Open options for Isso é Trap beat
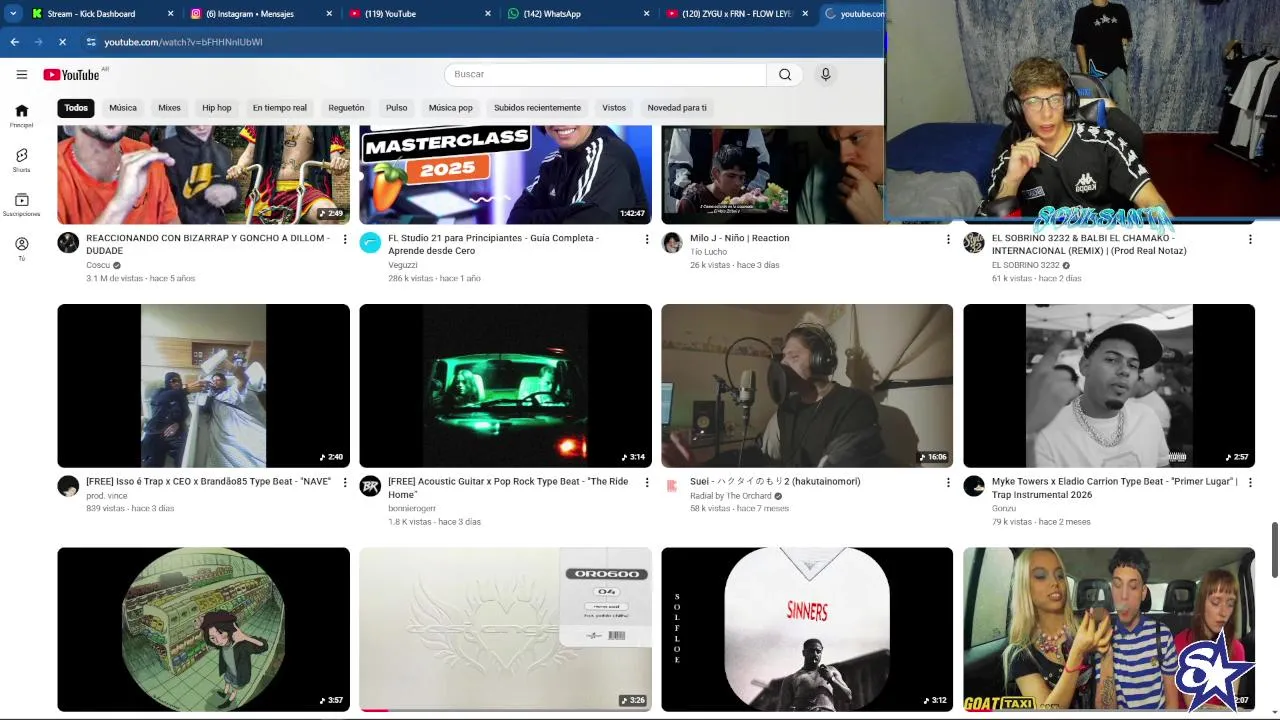 (x=345, y=482)
